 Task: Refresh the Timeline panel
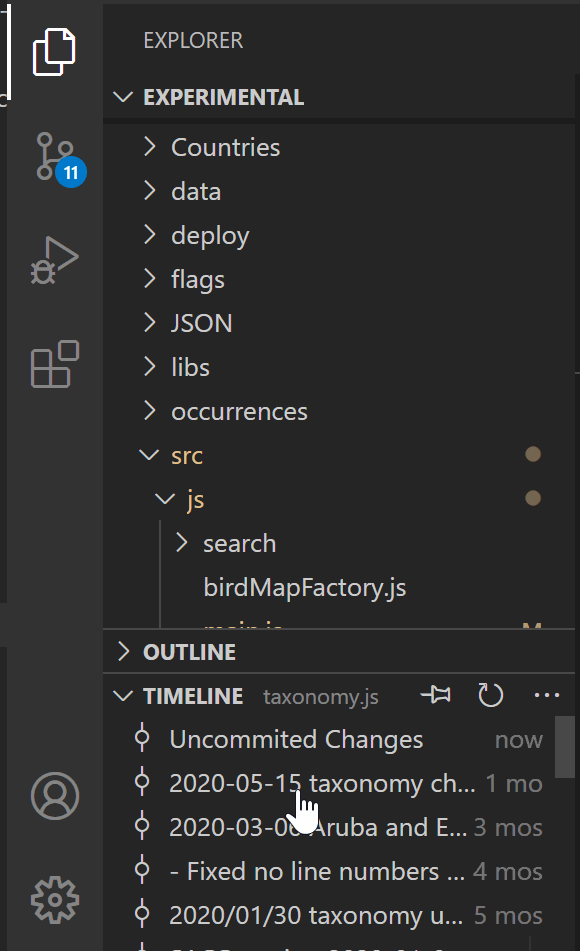point(490,695)
